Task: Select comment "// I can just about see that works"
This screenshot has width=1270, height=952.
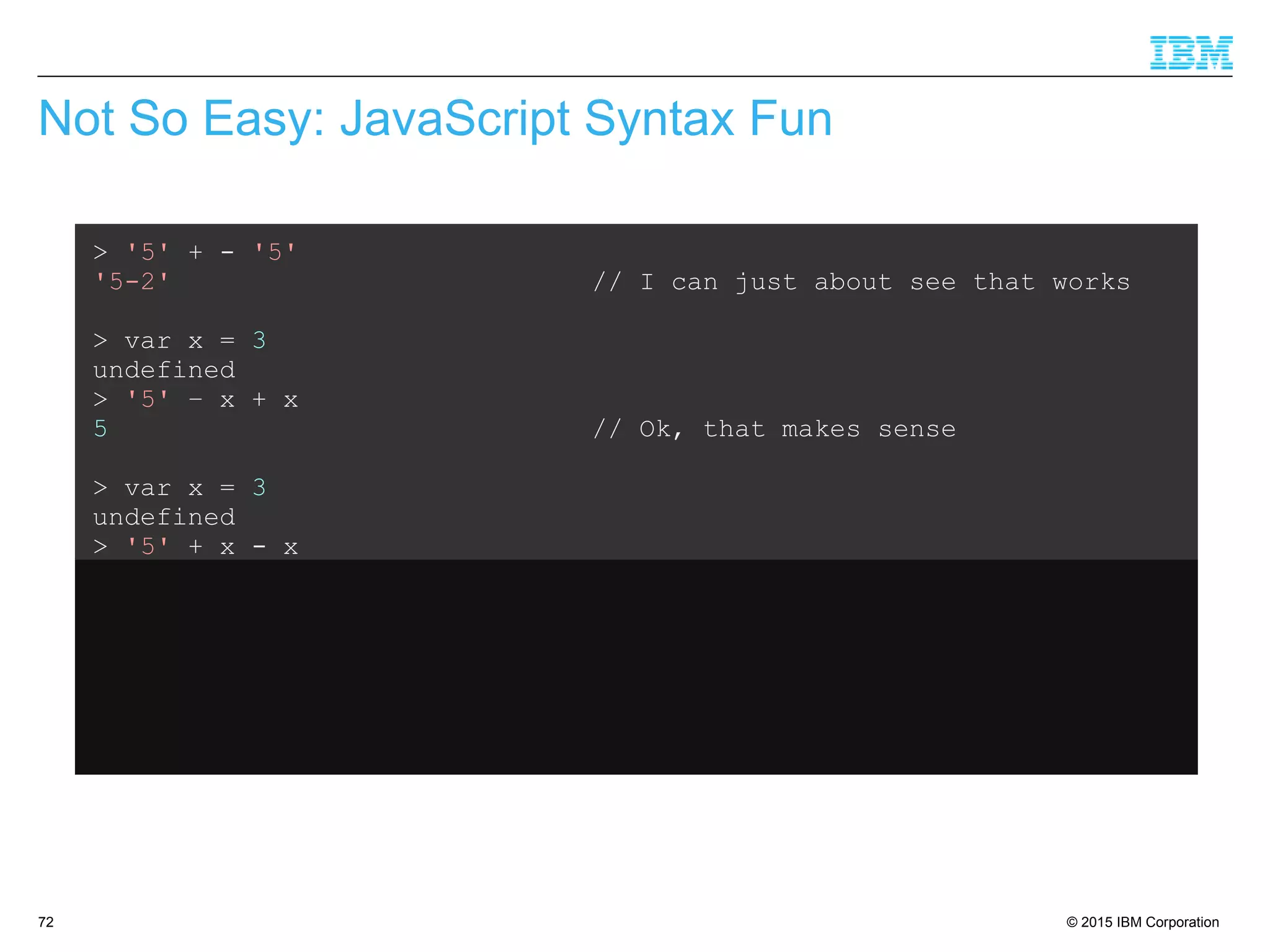Action: pos(861,283)
